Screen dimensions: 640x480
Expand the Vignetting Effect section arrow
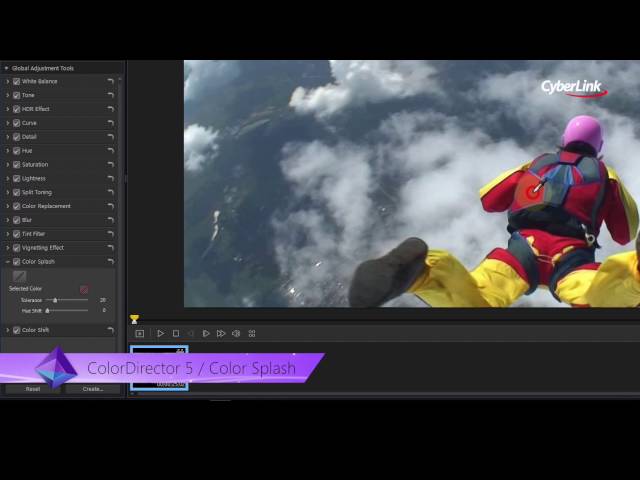click(x=7, y=248)
